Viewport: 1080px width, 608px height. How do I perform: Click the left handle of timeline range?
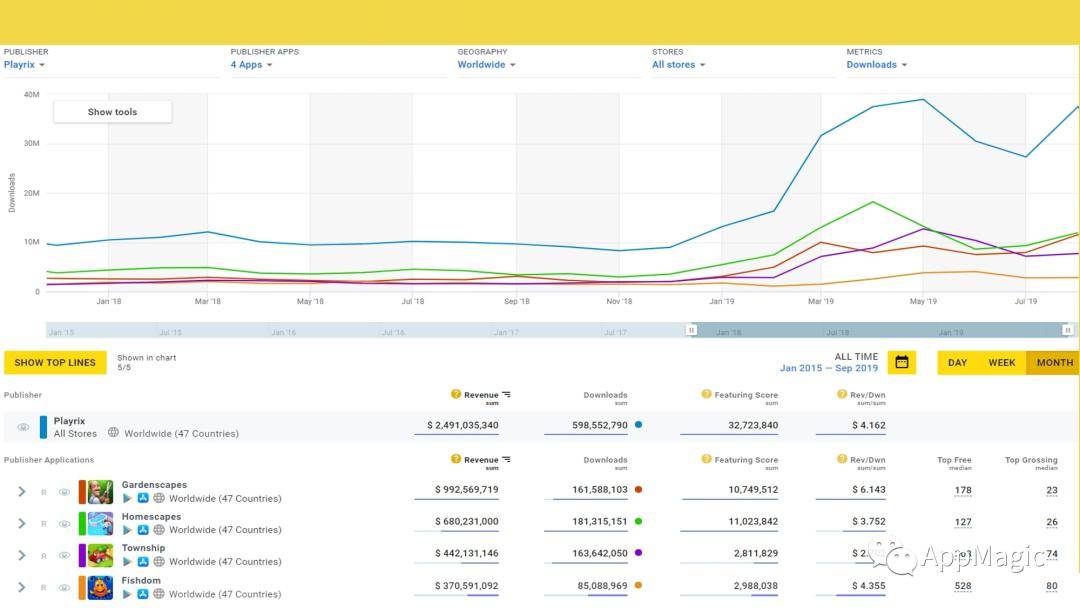692,331
